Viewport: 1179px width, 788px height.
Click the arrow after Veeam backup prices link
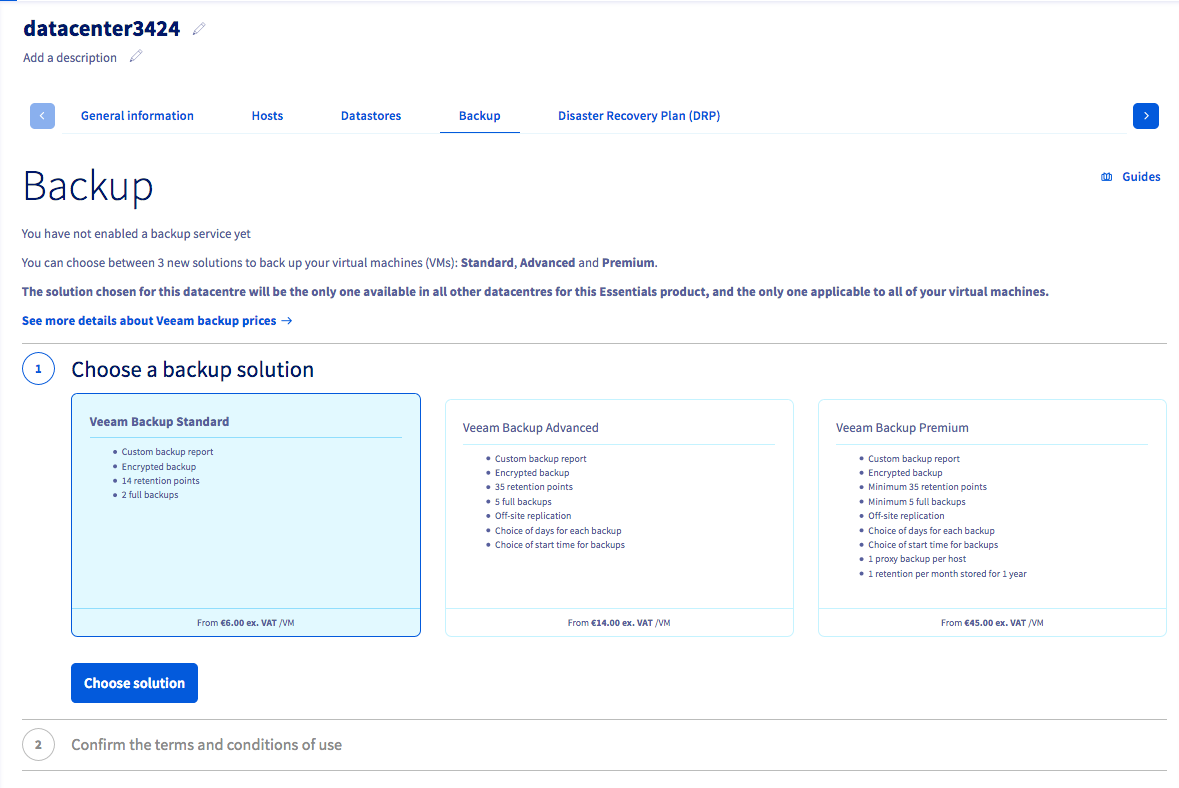click(288, 320)
